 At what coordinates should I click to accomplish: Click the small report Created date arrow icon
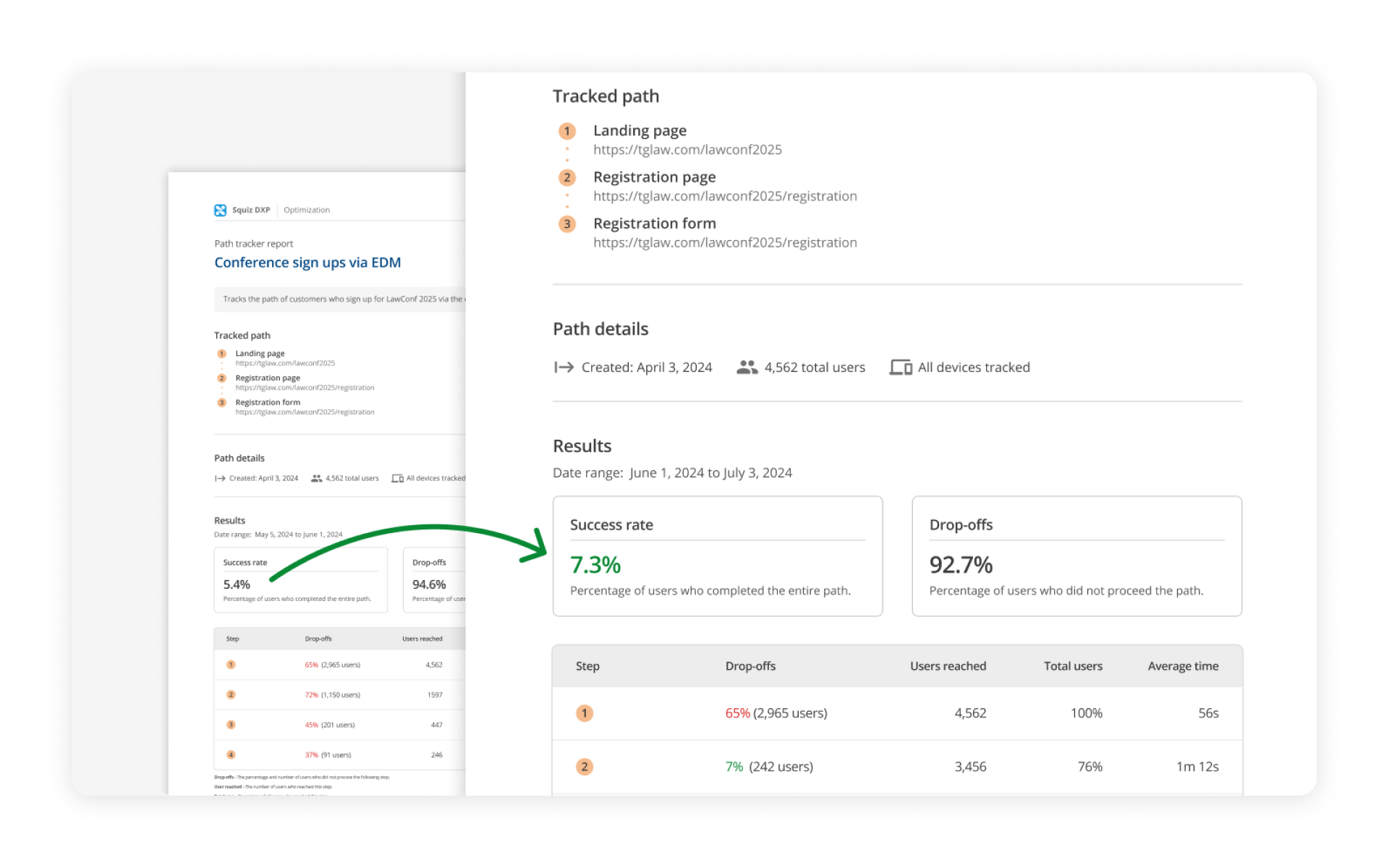[220, 478]
